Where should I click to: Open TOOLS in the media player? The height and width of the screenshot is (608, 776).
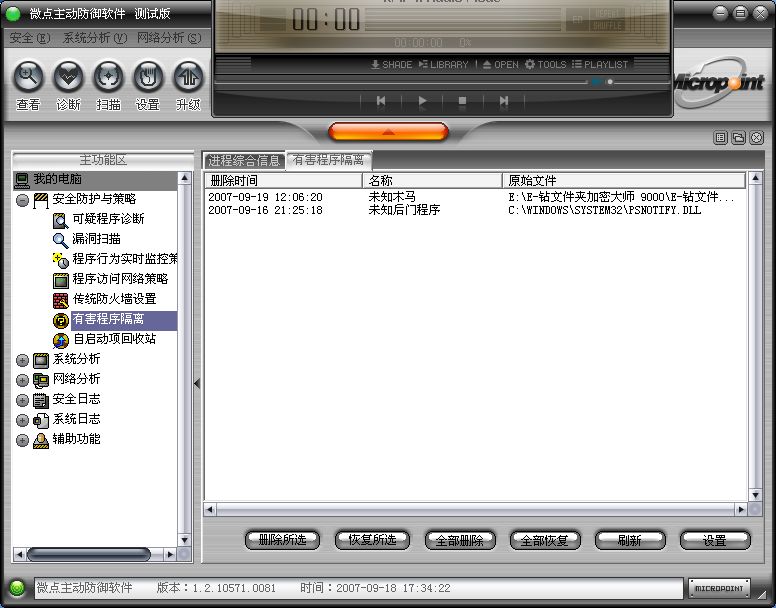point(545,64)
